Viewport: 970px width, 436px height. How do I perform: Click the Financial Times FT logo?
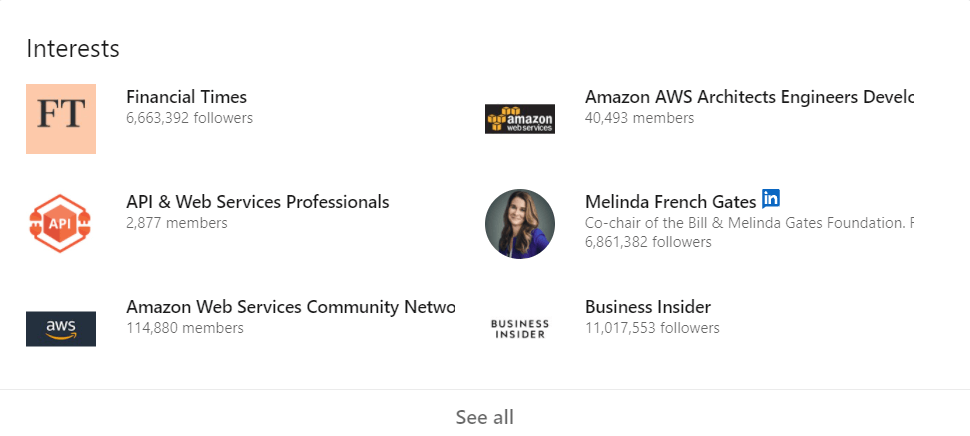pyautogui.click(x=61, y=119)
